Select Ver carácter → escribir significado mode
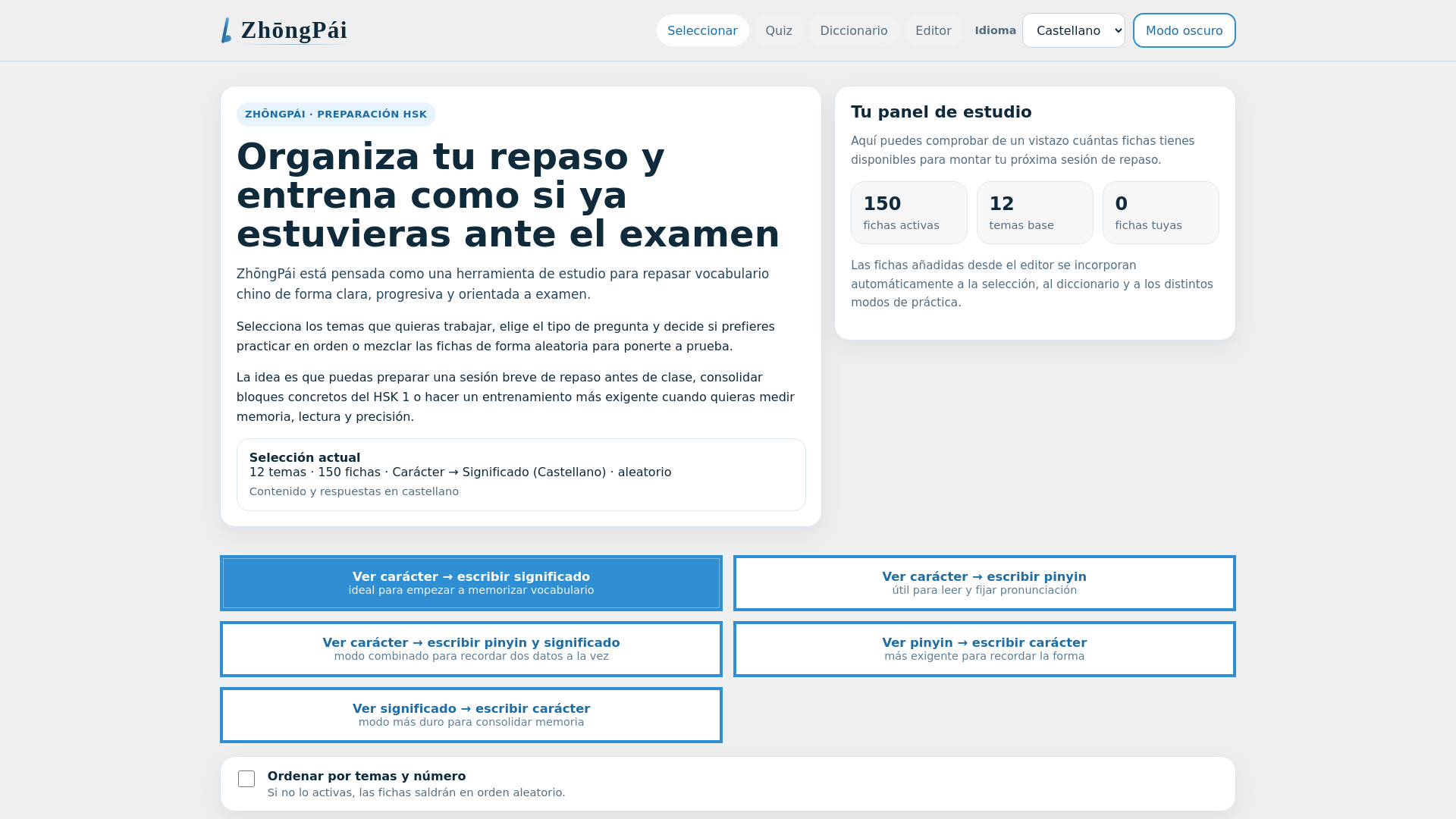 [471, 582]
